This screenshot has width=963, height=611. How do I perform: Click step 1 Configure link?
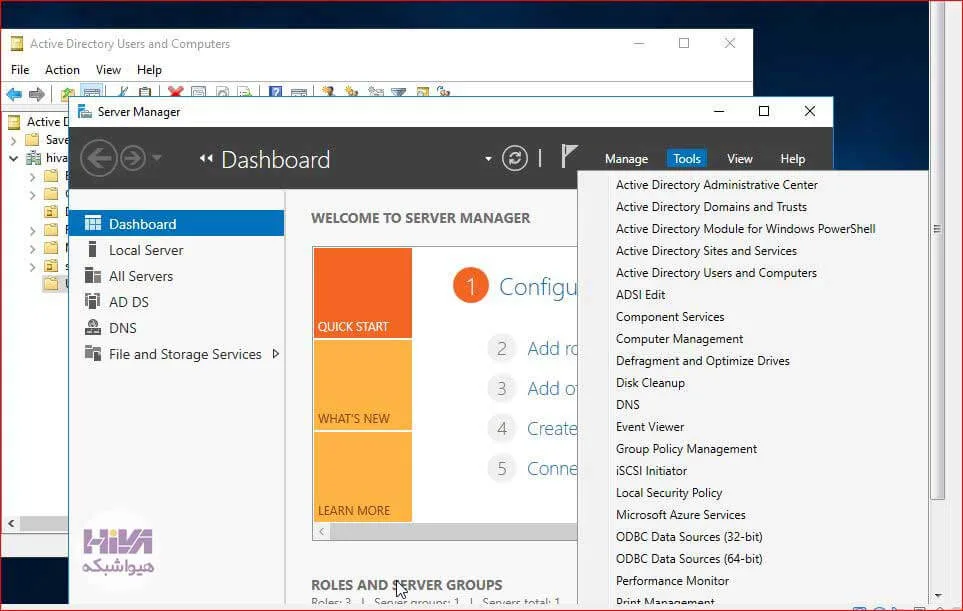point(538,287)
